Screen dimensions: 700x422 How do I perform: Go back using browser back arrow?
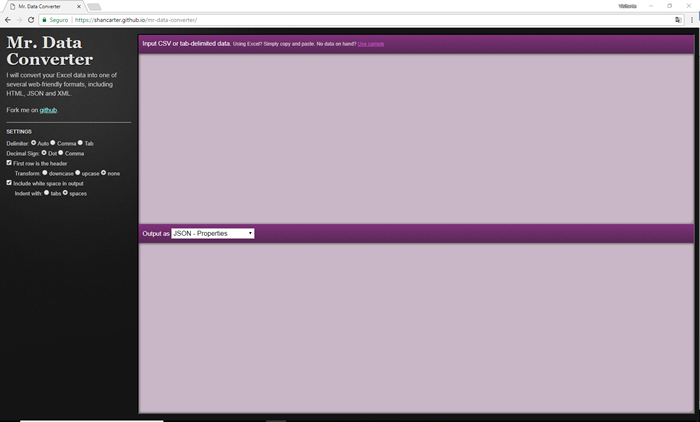pyautogui.click(x=8, y=20)
